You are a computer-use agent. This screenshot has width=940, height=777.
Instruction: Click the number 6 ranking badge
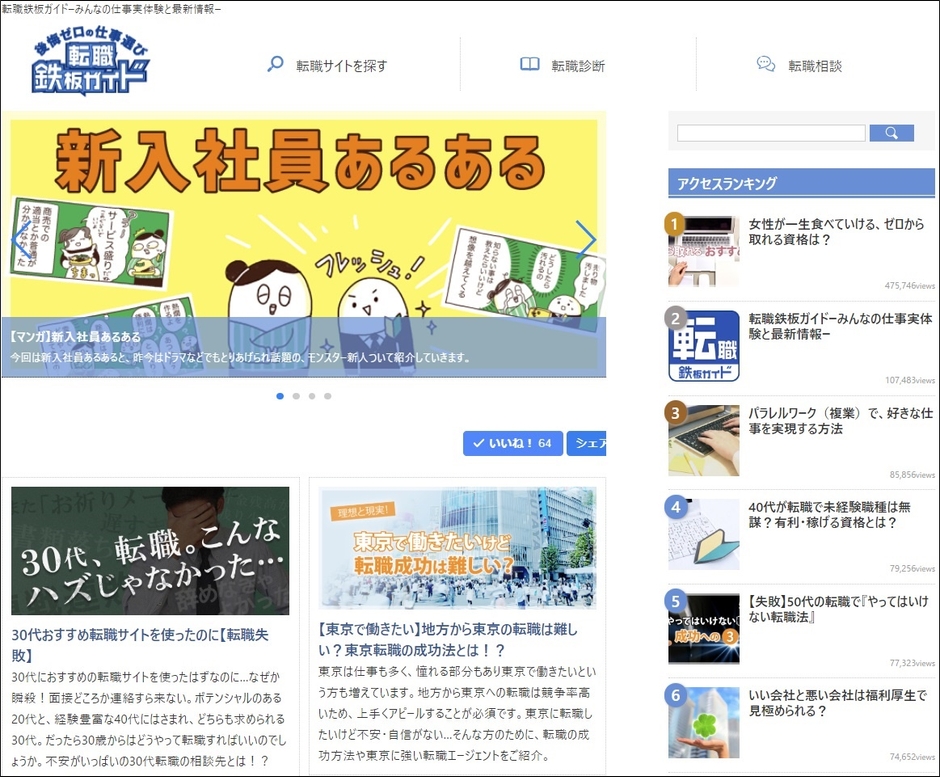coord(675,695)
